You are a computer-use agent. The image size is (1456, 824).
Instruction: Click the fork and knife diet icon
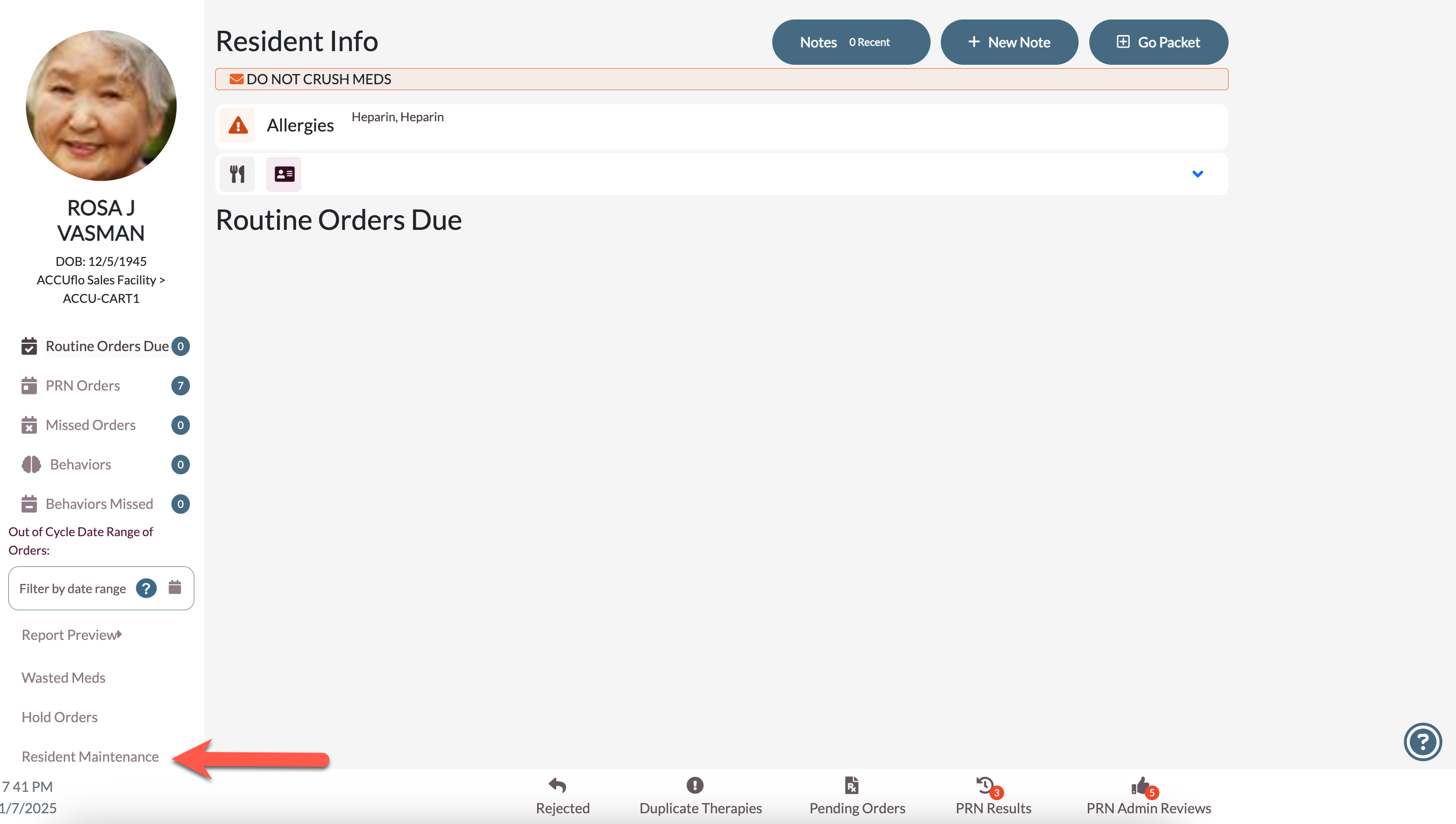point(237,174)
